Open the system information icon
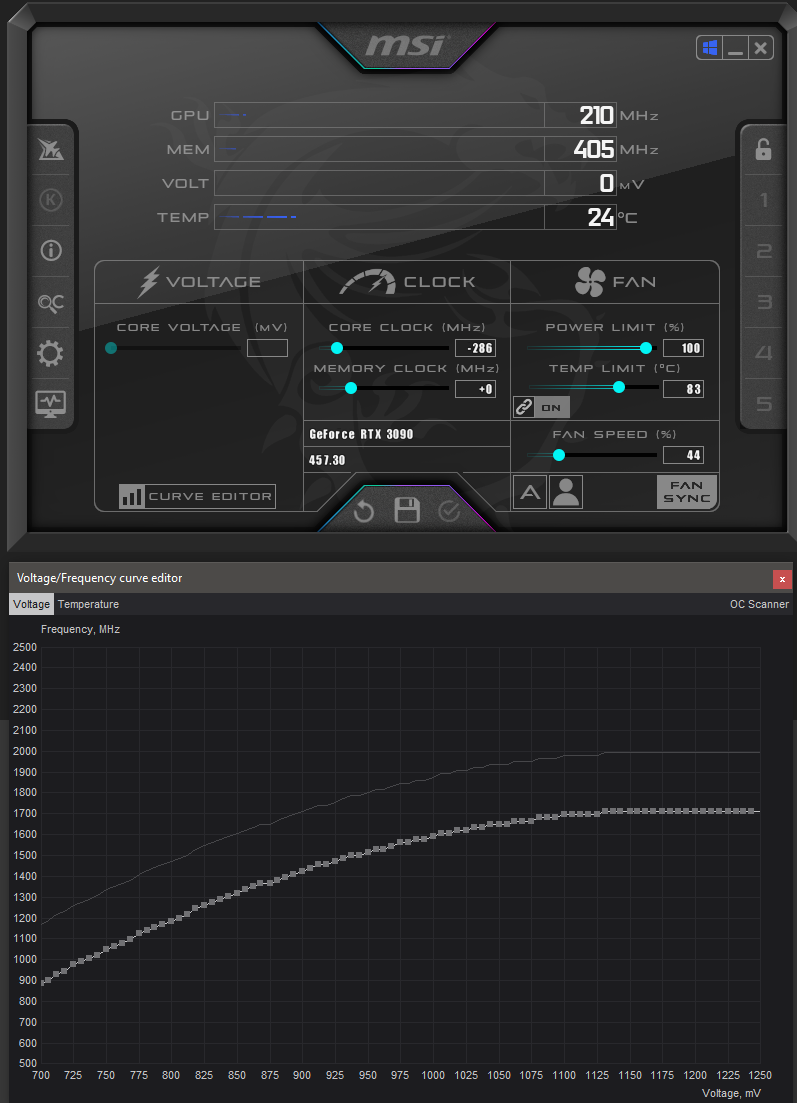The image size is (797, 1103). point(50,250)
